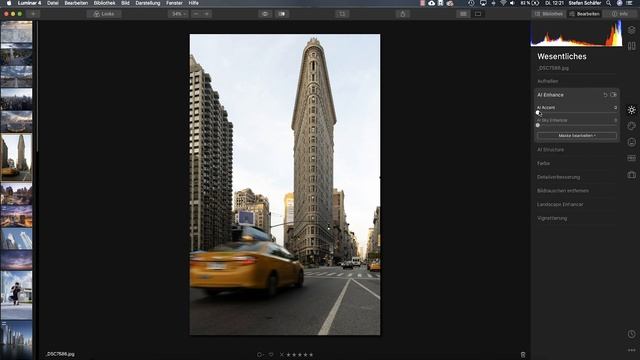This screenshot has width=640, height=360.
Task: Switch to gallery grid view icon
Action: pyautogui.click(x=463, y=14)
